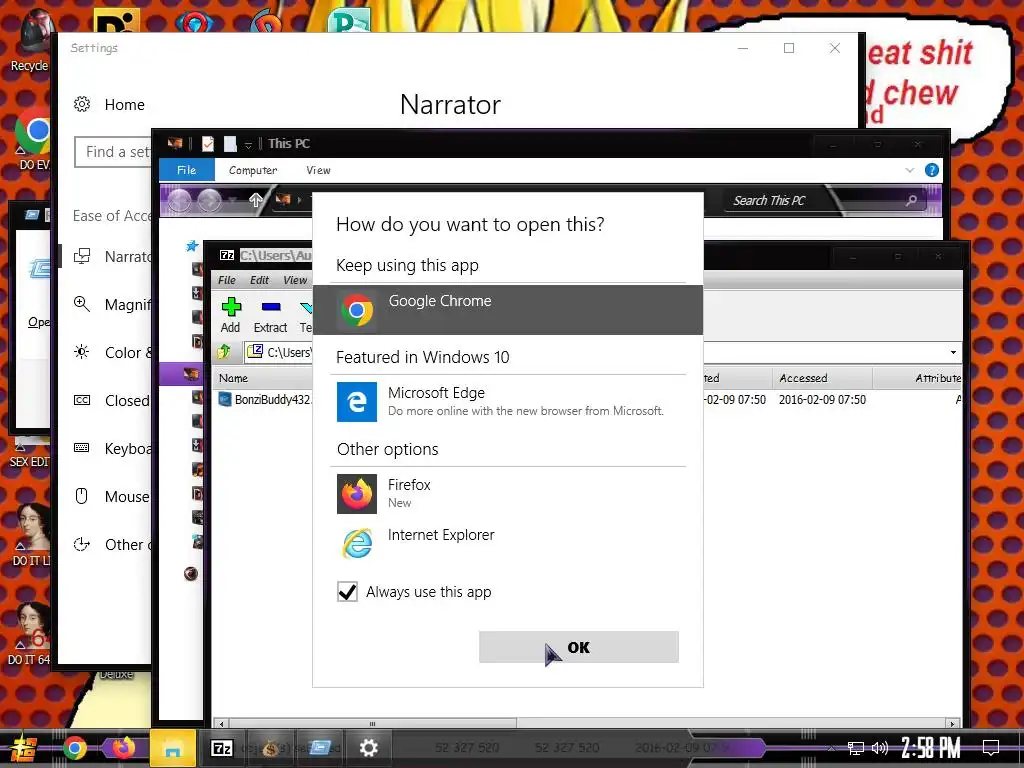Confirm with the OK button
This screenshot has height=768, width=1024.
[579, 647]
